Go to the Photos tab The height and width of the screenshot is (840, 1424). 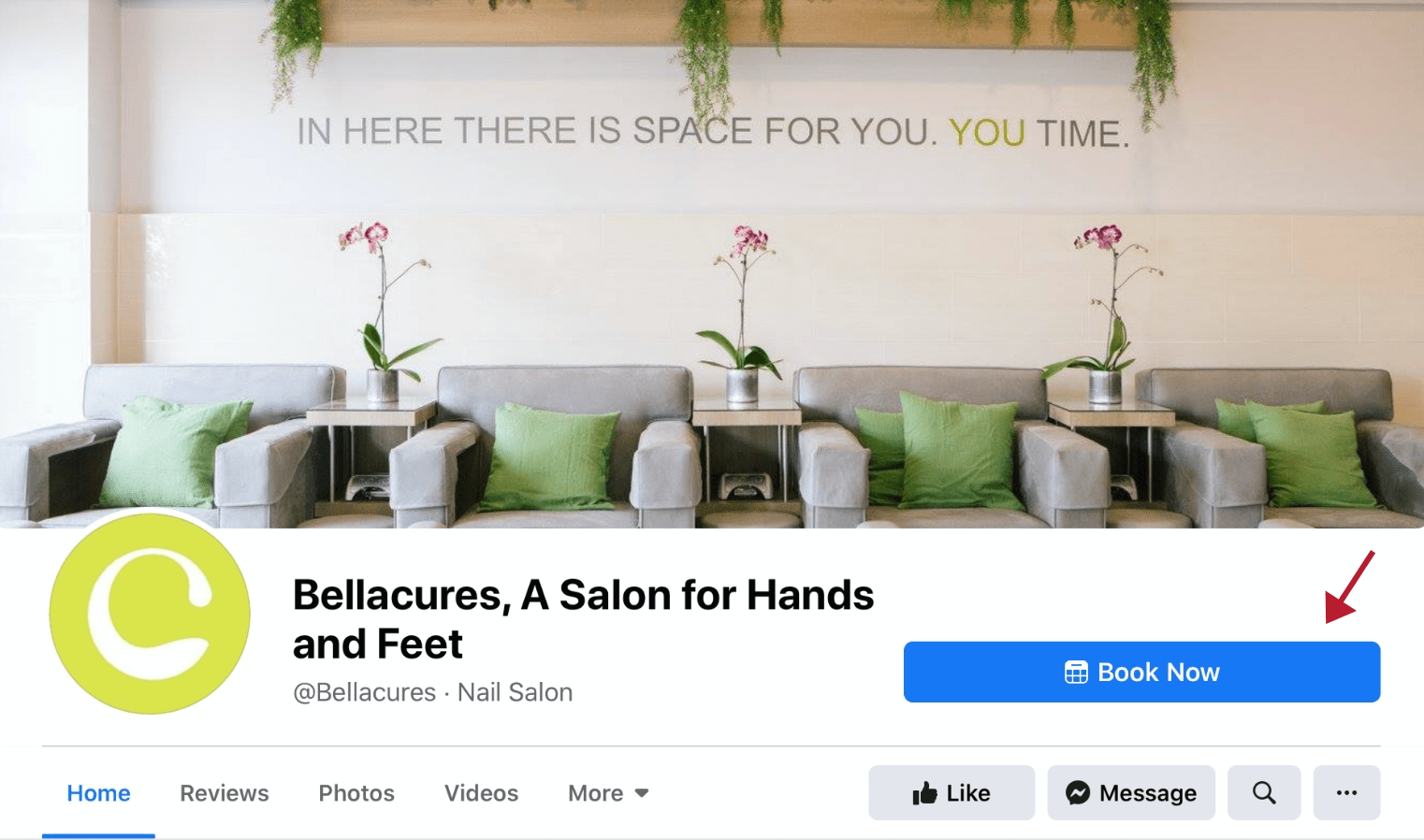356,793
